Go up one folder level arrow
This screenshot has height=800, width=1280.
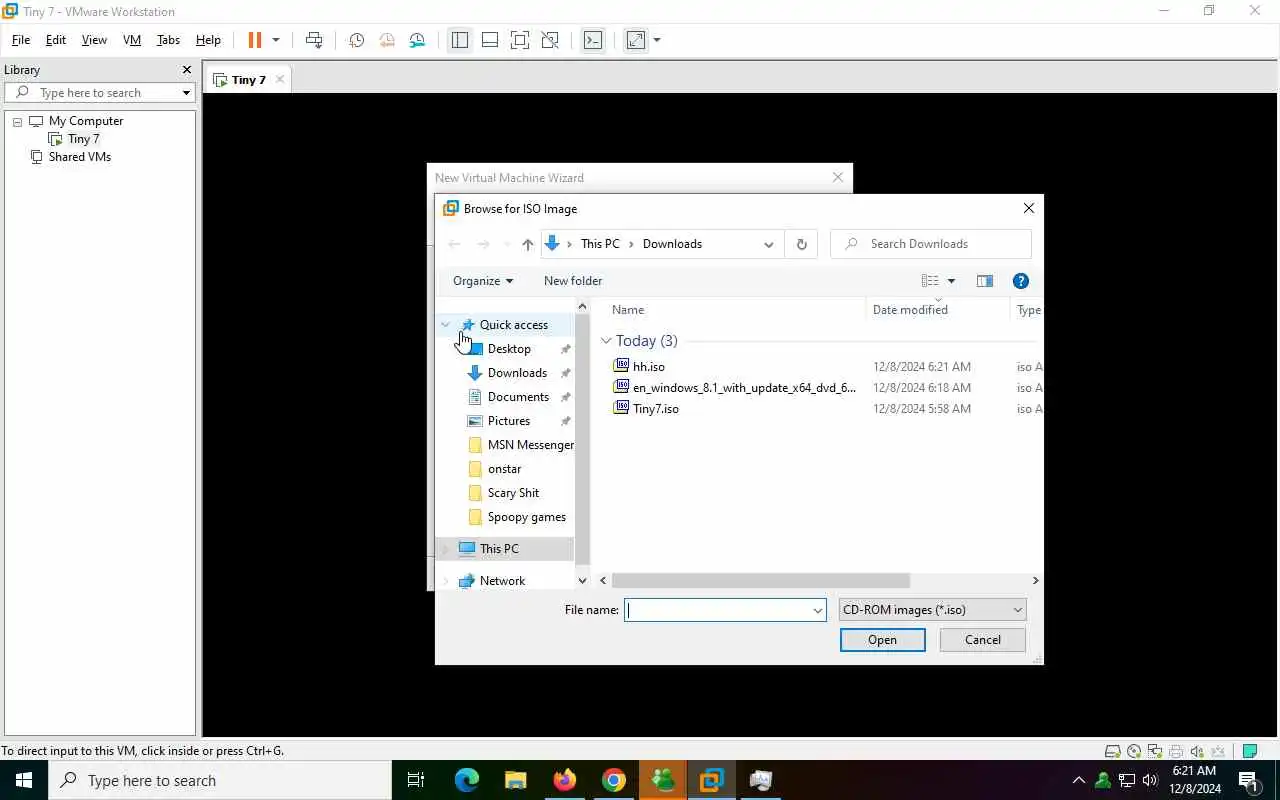pyautogui.click(x=527, y=244)
